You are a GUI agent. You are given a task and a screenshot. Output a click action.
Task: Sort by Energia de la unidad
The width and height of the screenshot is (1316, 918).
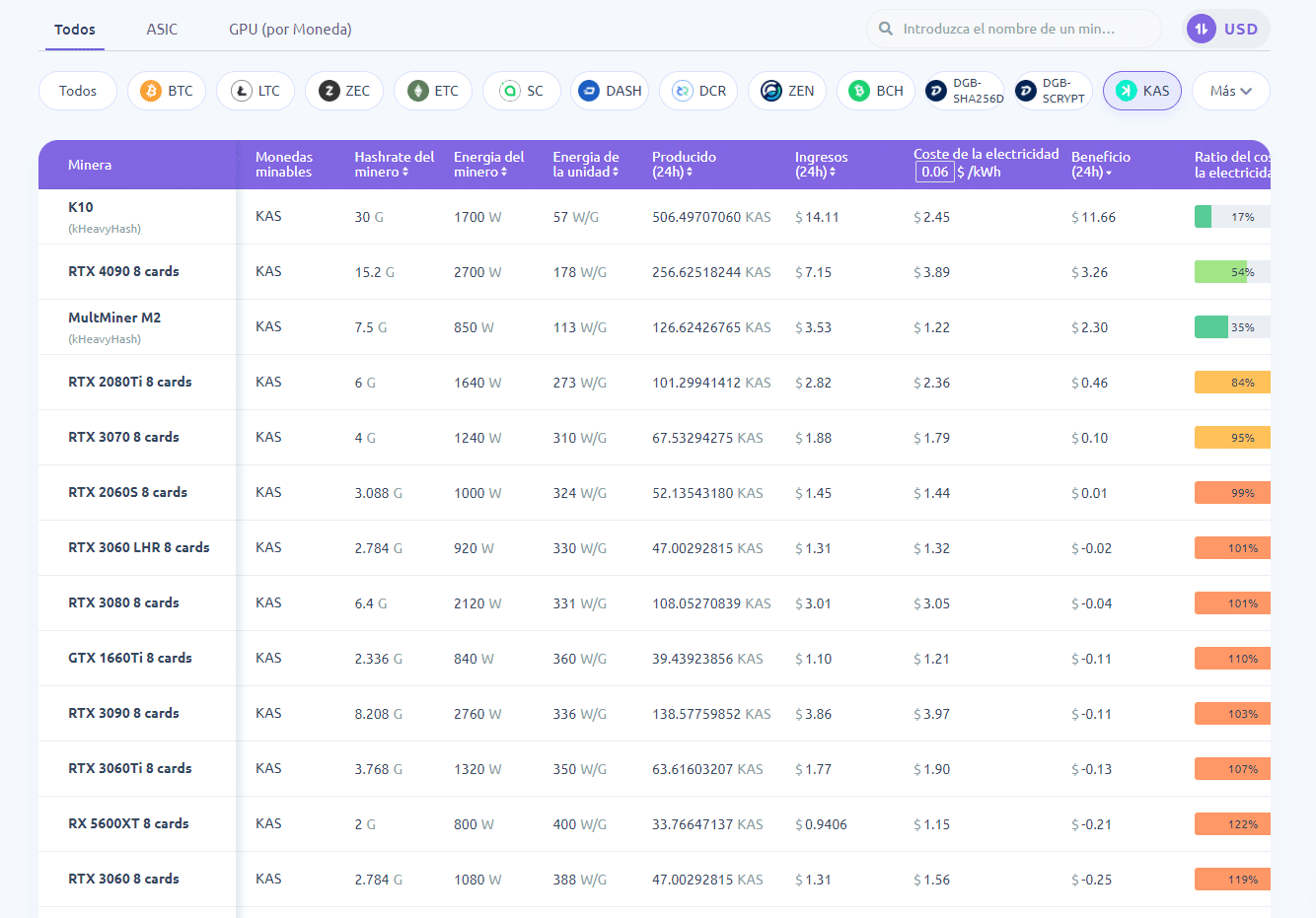click(x=586, y=165)
